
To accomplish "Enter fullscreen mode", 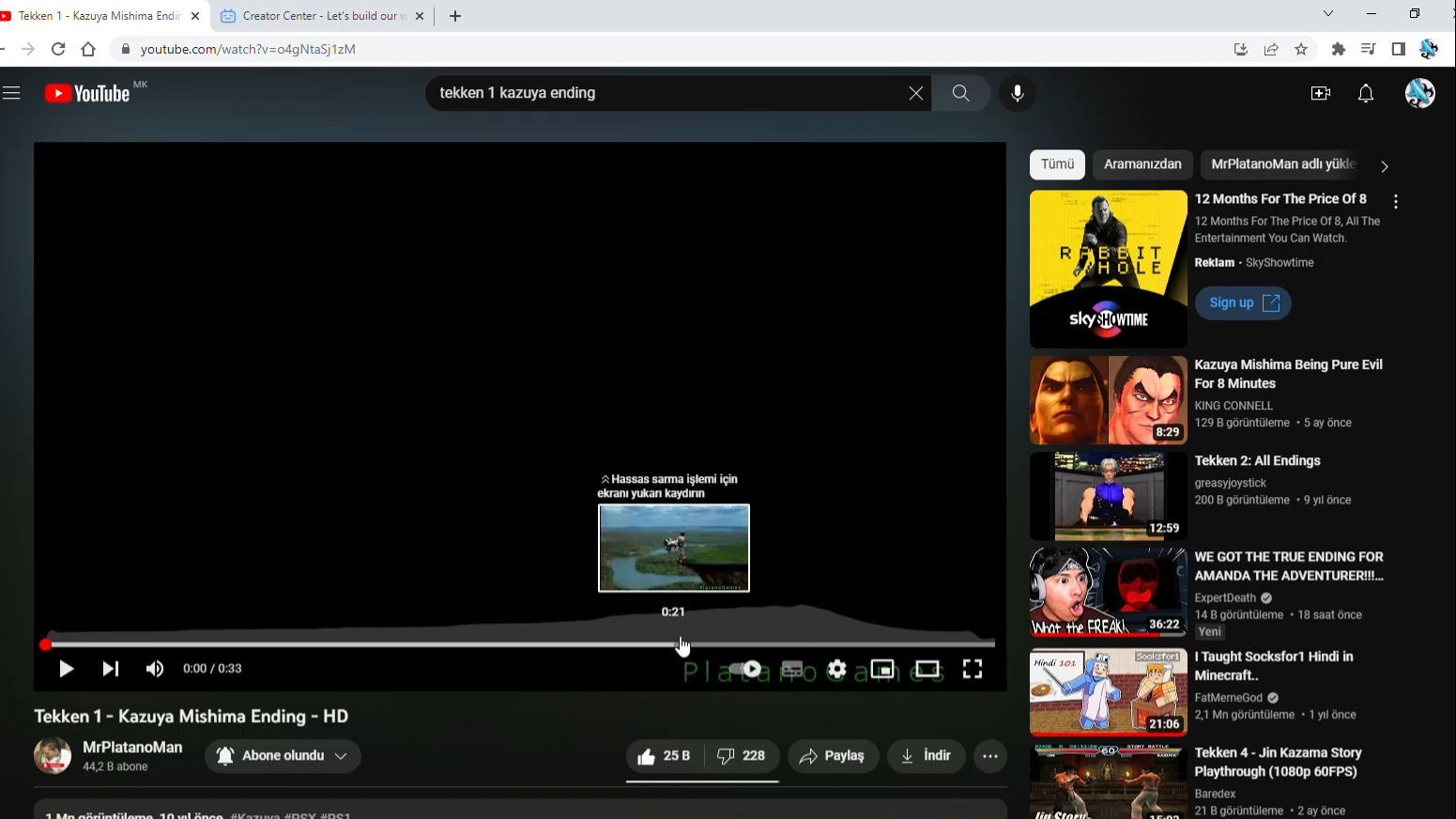I will tap(973, 669).
